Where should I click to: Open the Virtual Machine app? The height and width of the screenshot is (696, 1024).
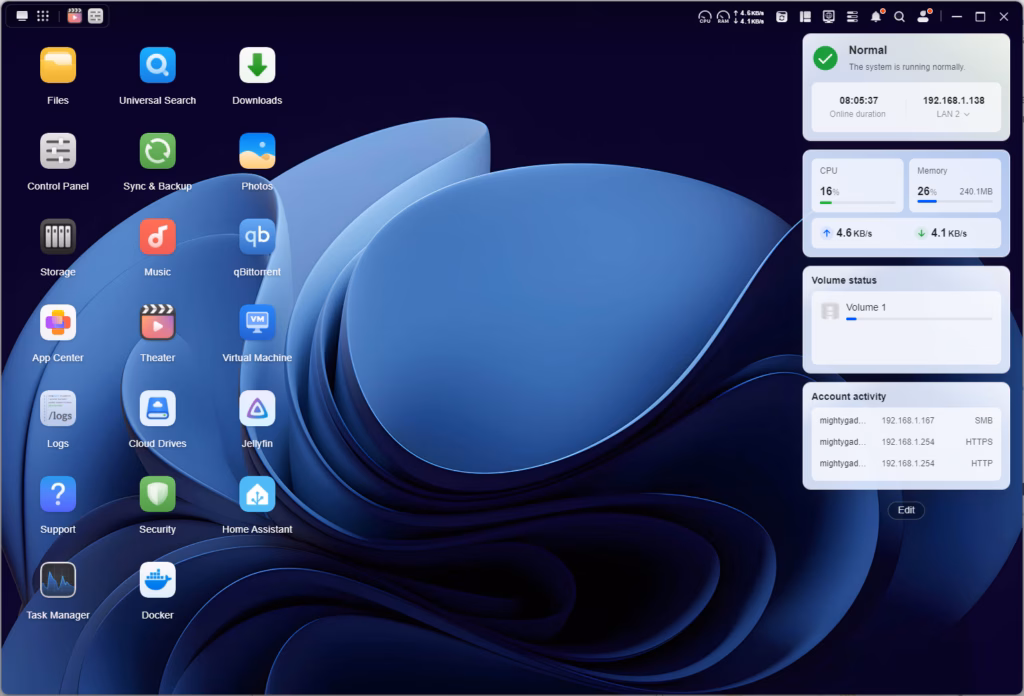click(x=257, y=323)
